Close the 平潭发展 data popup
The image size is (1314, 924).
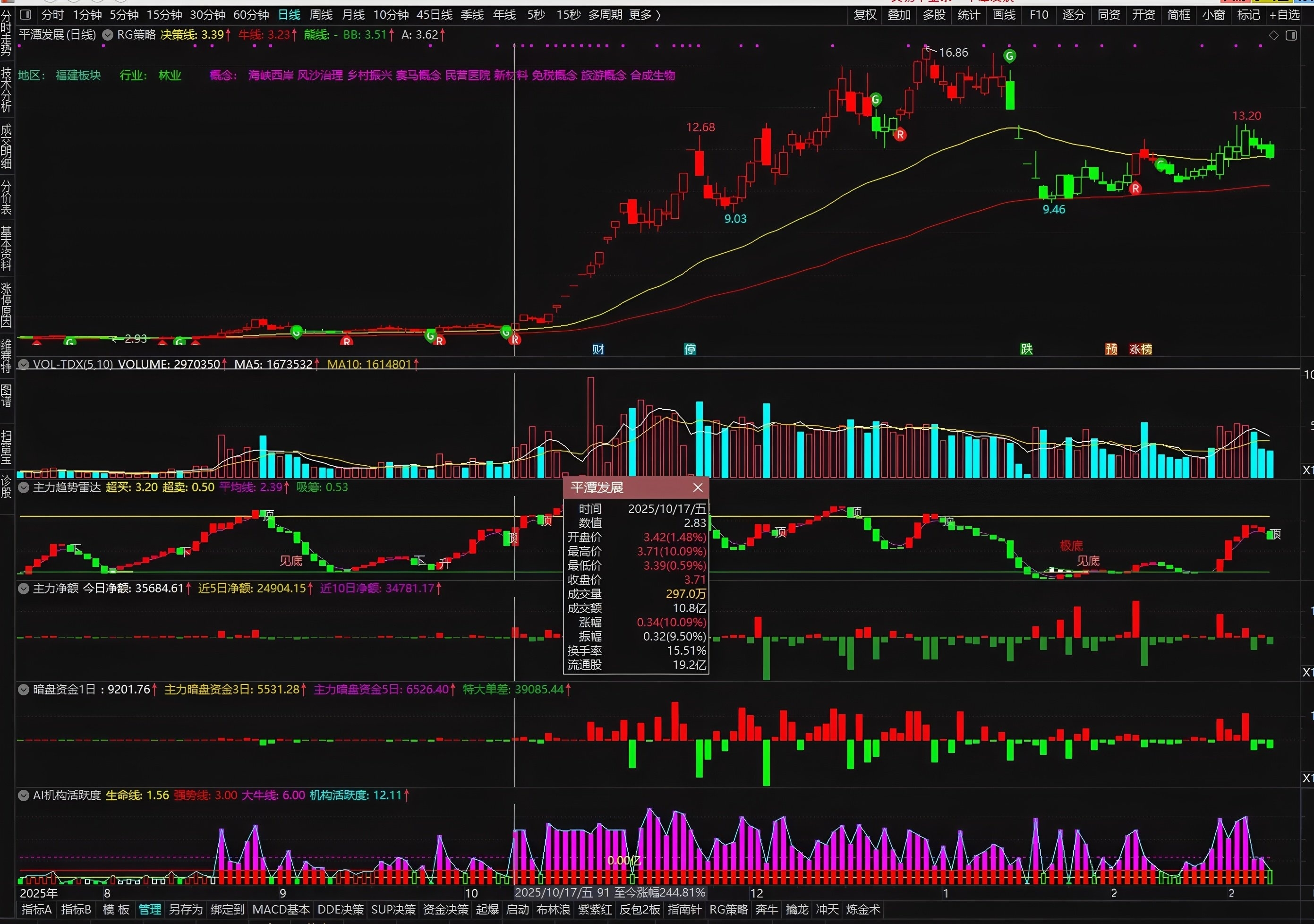(x=698, y=487)
